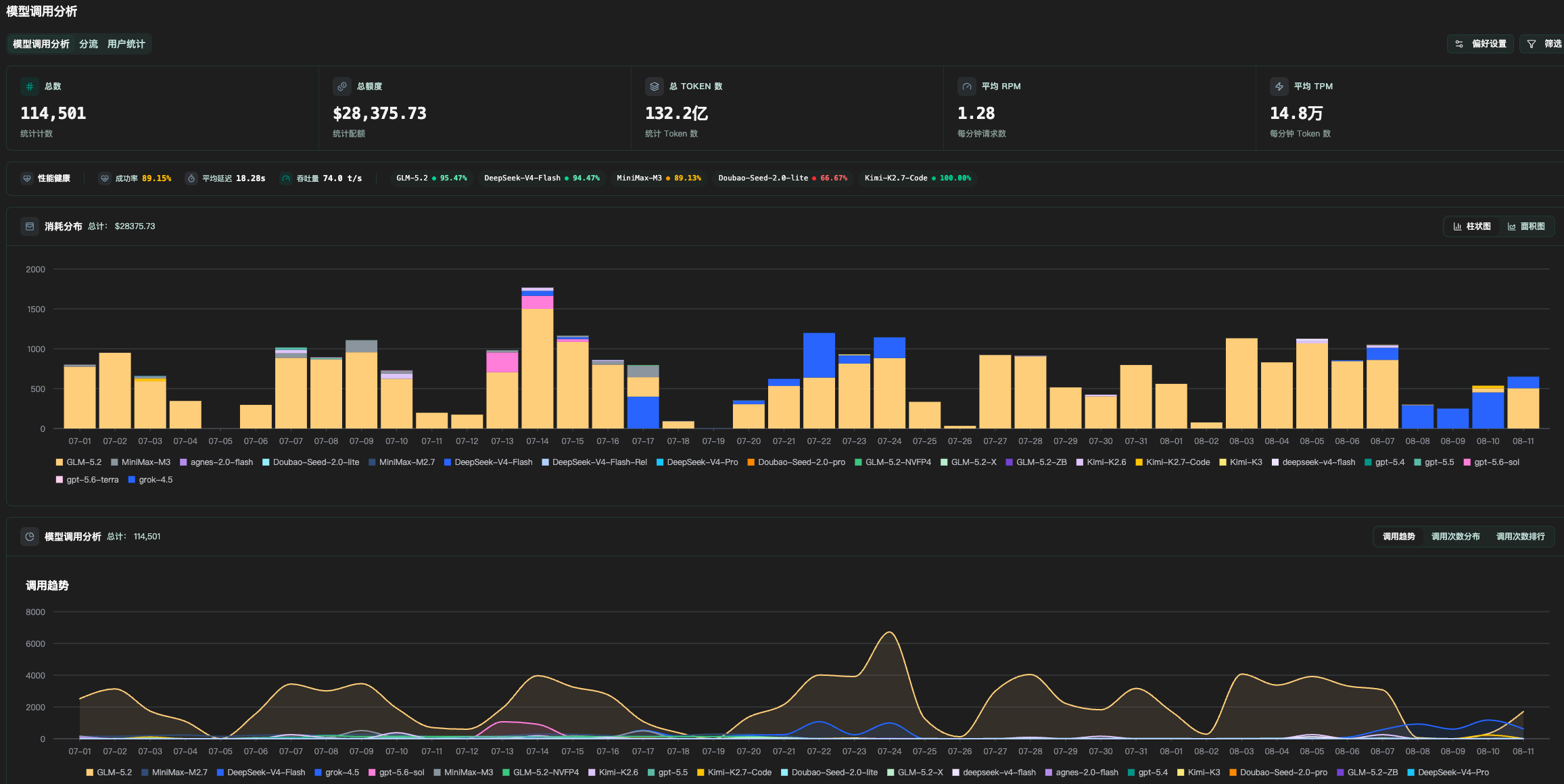Click the tallest 07-14 bar in 消耗分布
This screenshot has height=784, width=1564.
click(x=538, y=358)
